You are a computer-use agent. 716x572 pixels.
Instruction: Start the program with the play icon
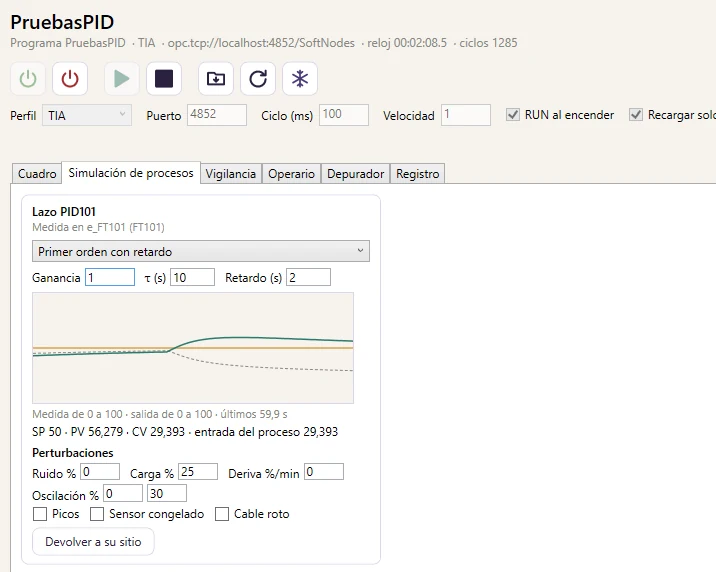tap(121, 79)
